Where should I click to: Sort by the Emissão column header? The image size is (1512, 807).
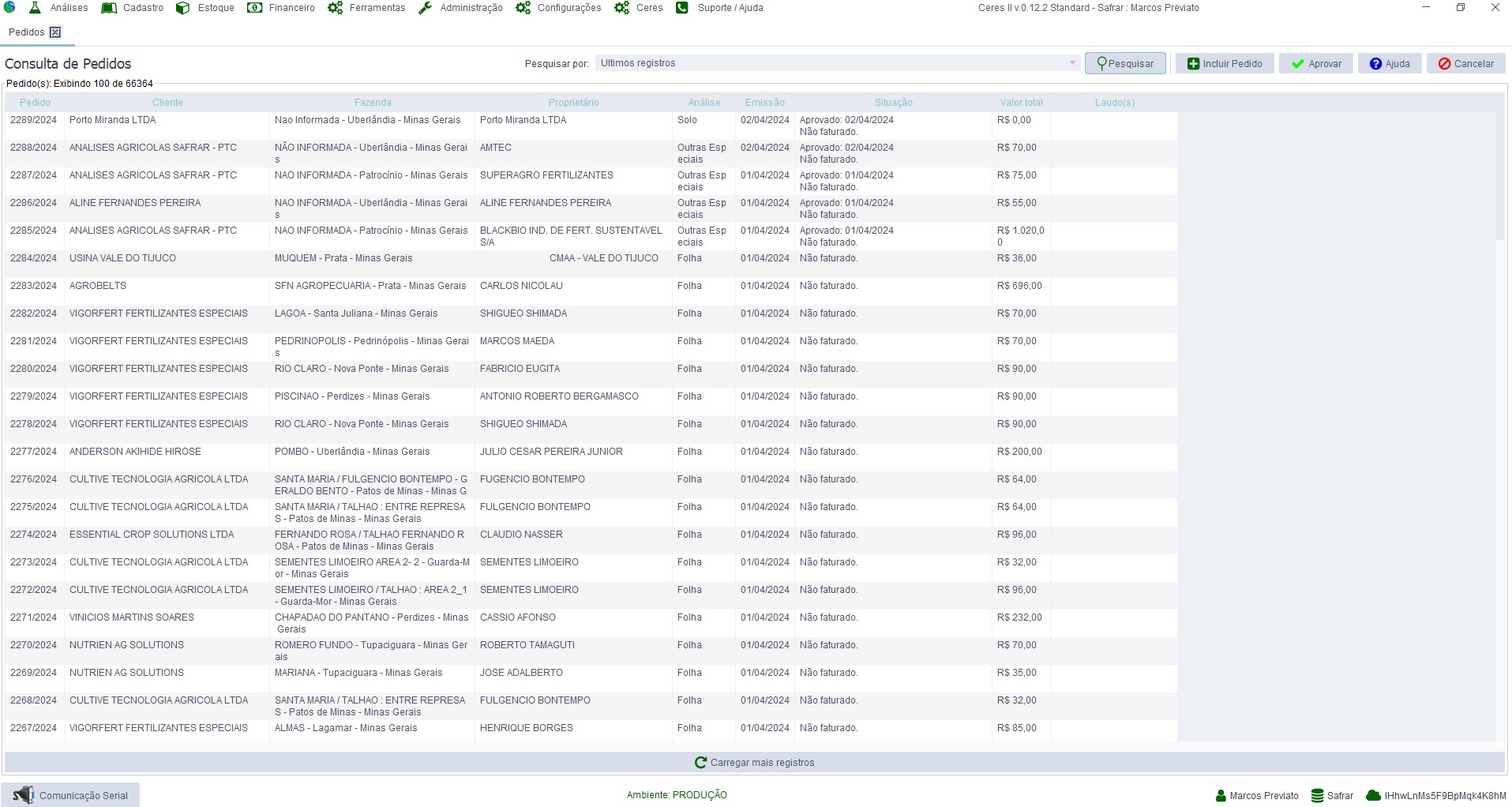(x=764, y=103)
